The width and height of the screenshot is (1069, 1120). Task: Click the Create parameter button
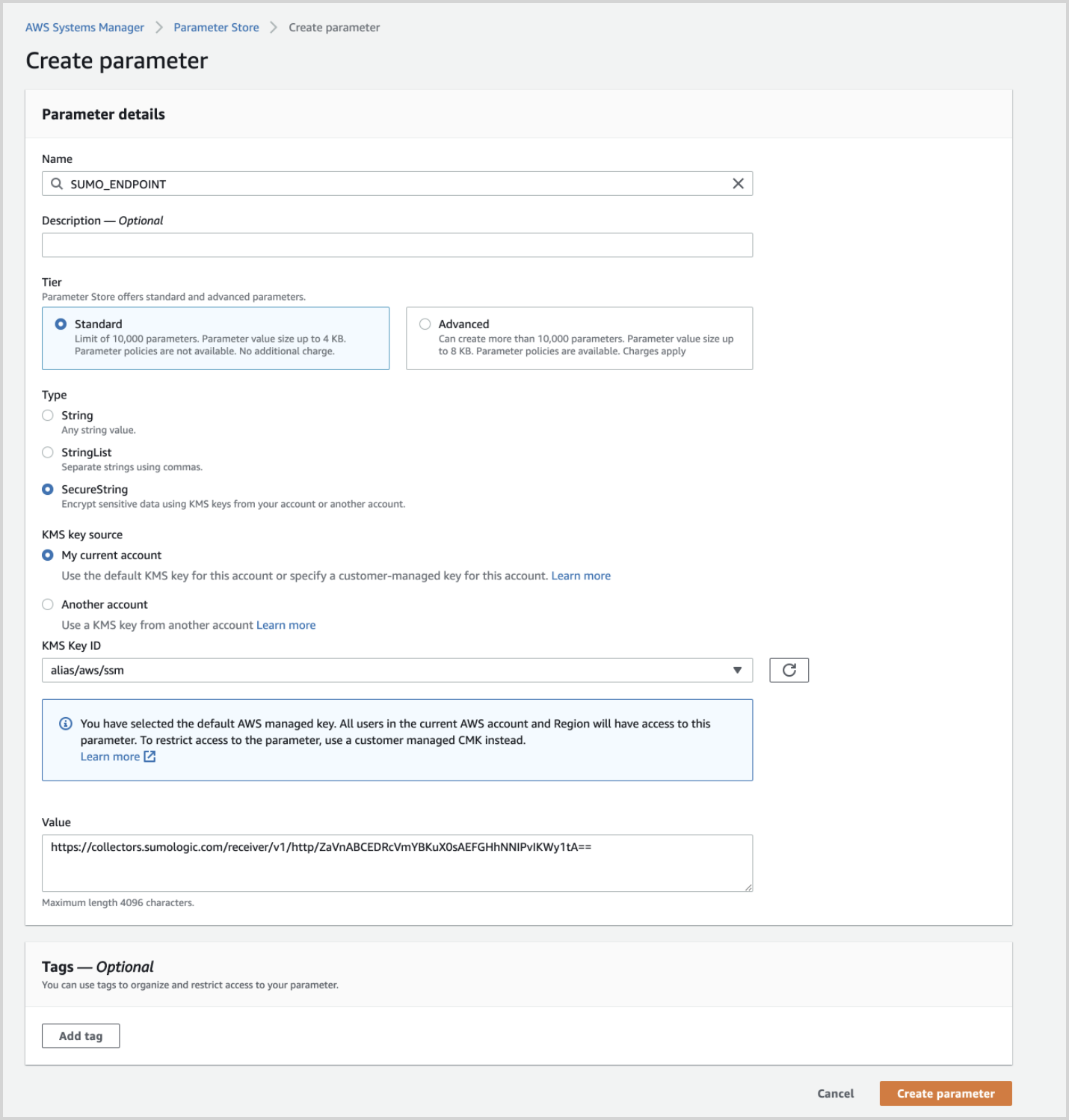point(945,1093)
